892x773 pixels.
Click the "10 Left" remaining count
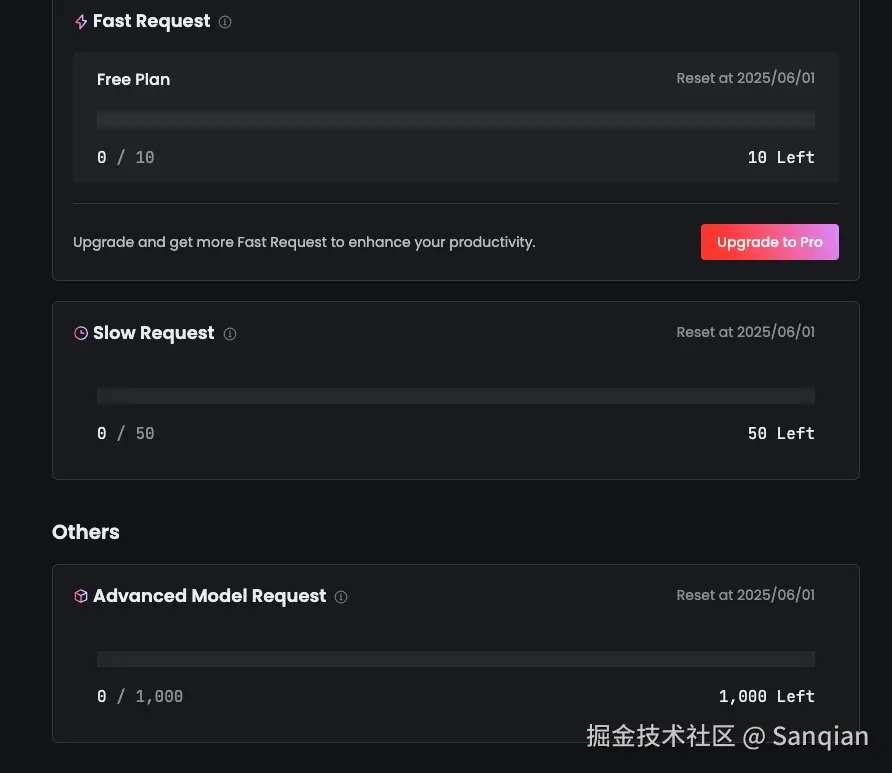(x=781, y=157)
